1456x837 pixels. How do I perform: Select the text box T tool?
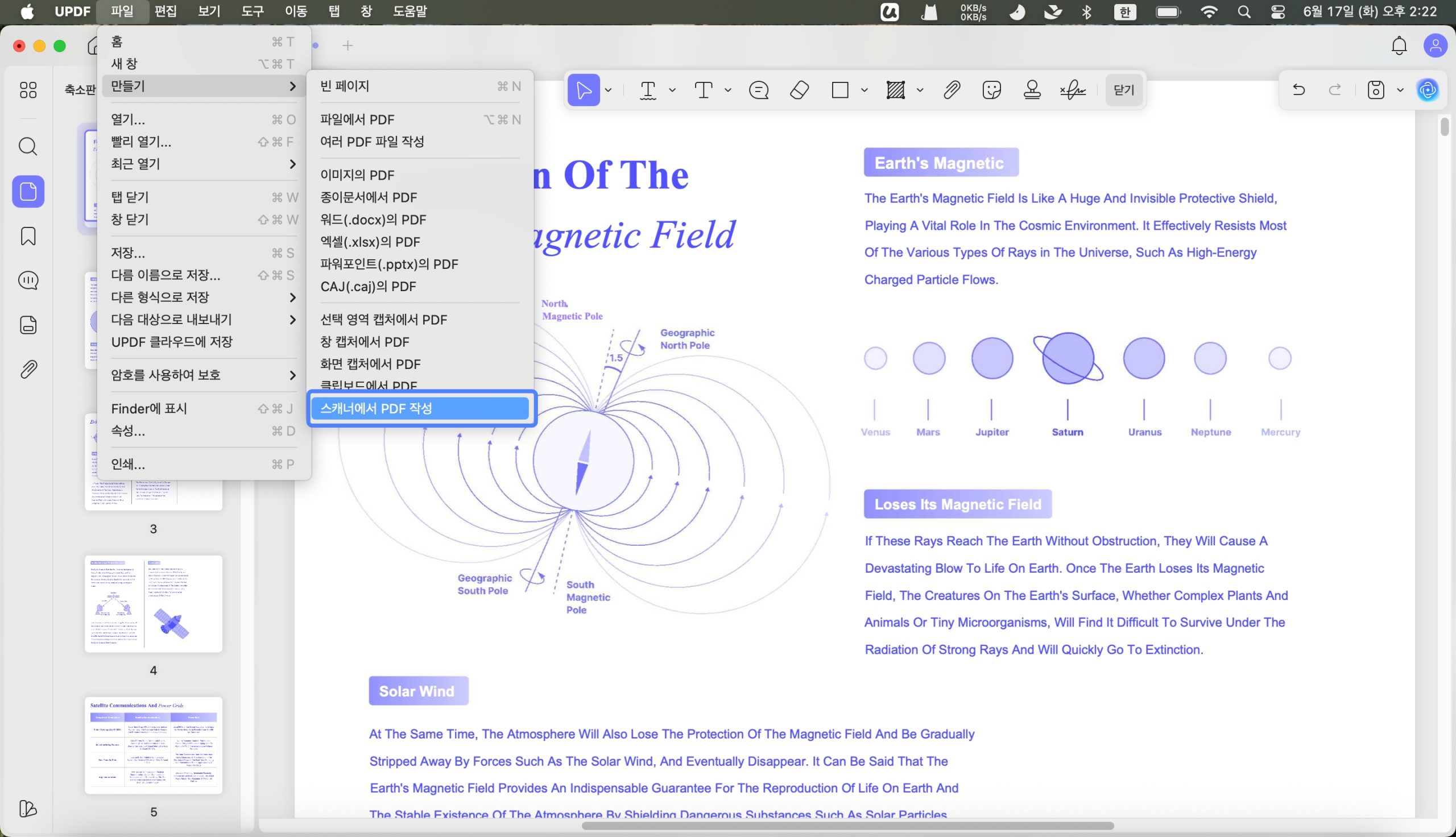point(704,90)
